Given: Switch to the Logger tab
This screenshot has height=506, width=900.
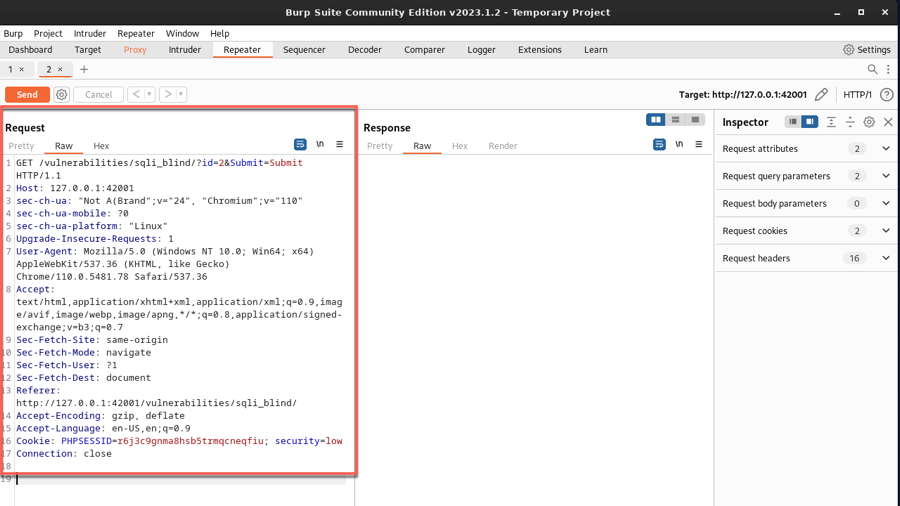Looking at the screenshot, I should click(481, 50).
